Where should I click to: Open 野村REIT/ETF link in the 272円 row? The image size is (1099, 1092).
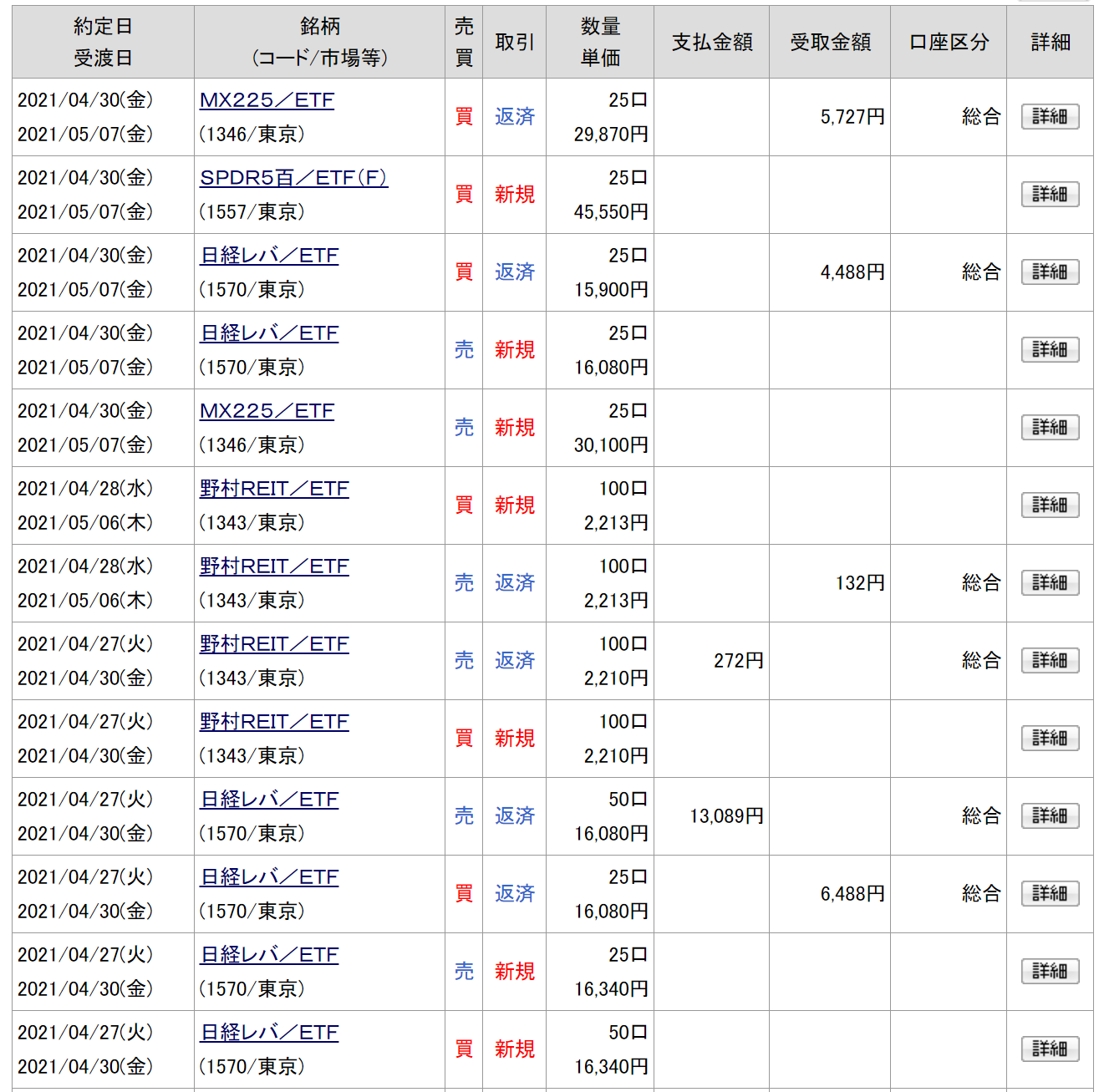tap(274, 644)
